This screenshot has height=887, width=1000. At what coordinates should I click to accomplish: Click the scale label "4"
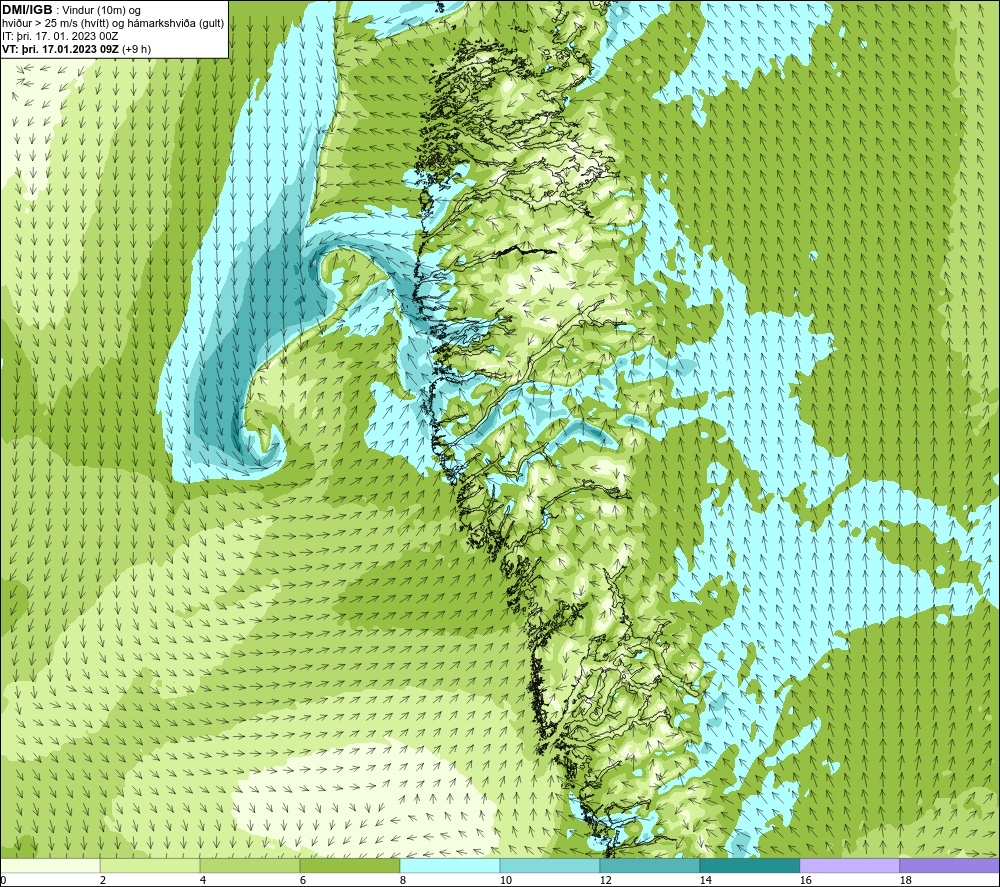click(203, 880)
